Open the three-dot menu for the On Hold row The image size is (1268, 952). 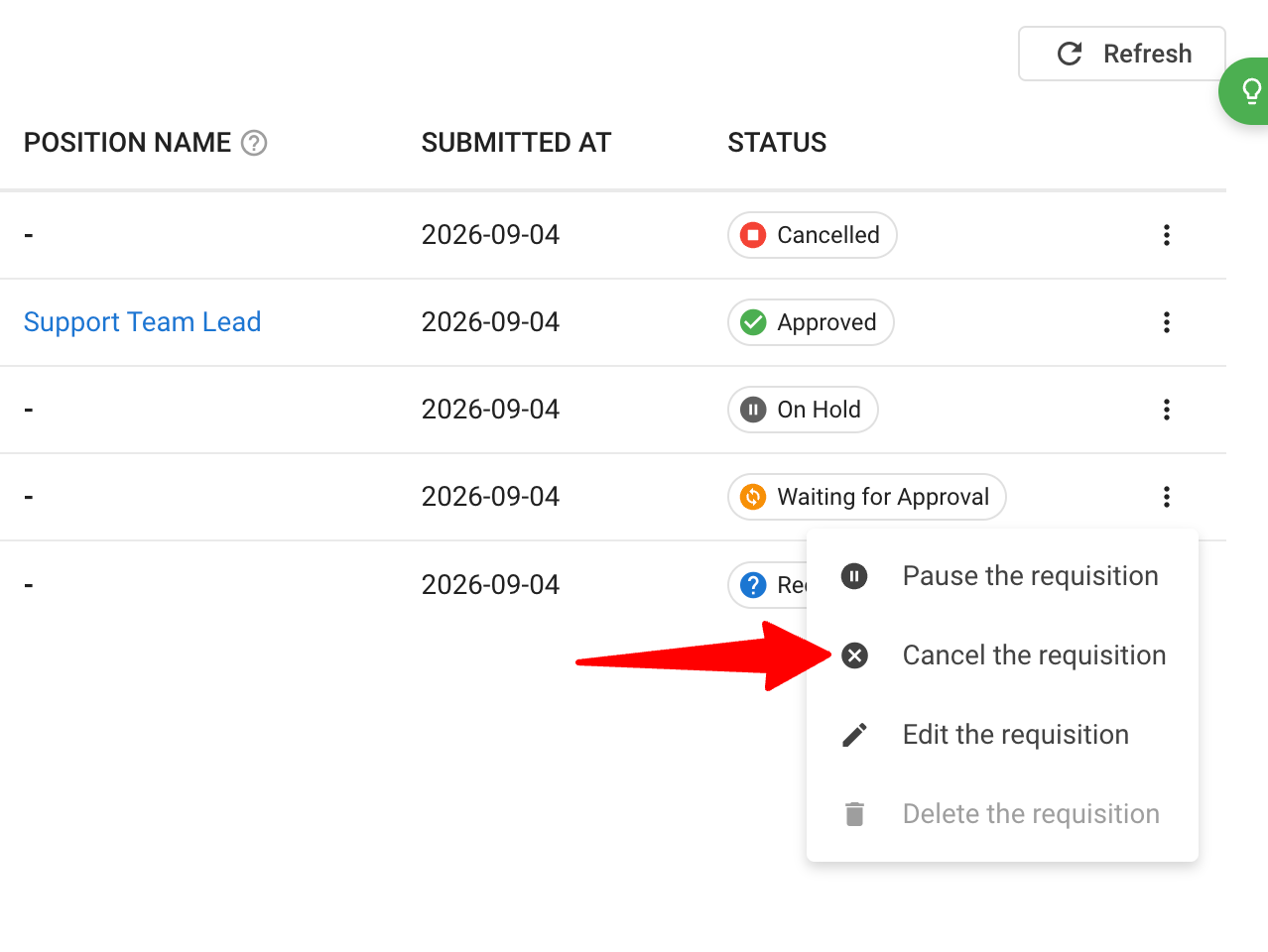click(x=1167, y=410)
